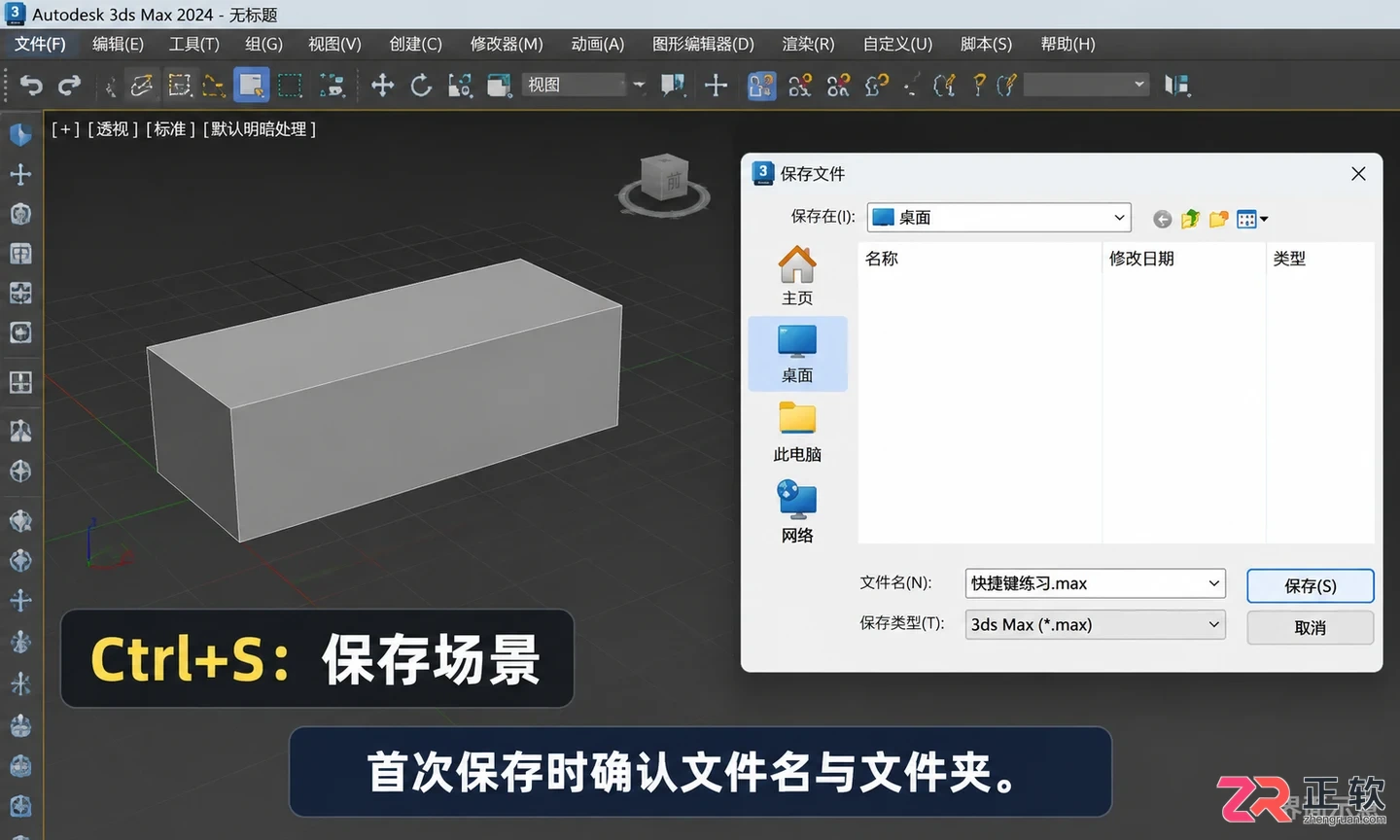1400x840 pixels.
Task: Click the Mirror tool icon at toolbar end
Action: (x=1177, y=86)
